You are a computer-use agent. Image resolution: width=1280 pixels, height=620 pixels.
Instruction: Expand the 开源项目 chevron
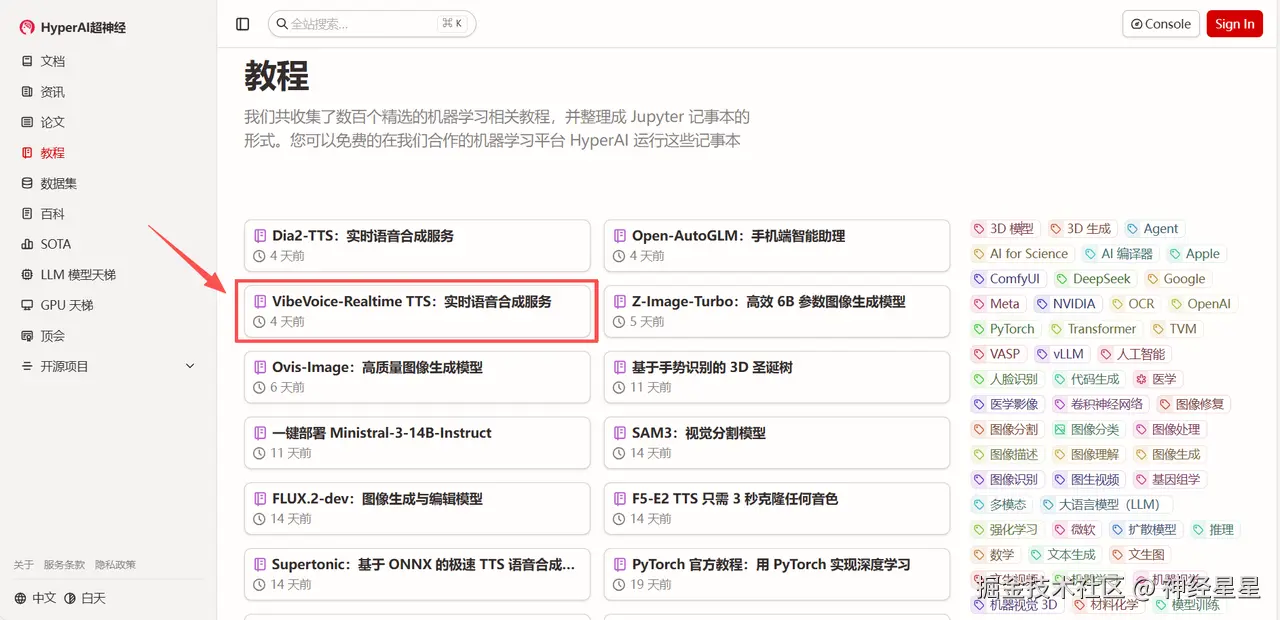click(190, 367)
